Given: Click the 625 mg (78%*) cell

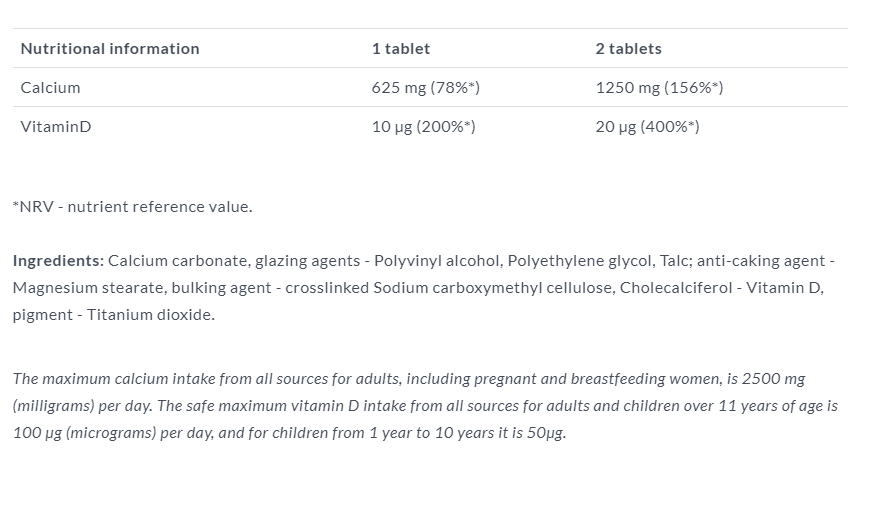Looking at the screenshot, I should click(x=426, y=88).
